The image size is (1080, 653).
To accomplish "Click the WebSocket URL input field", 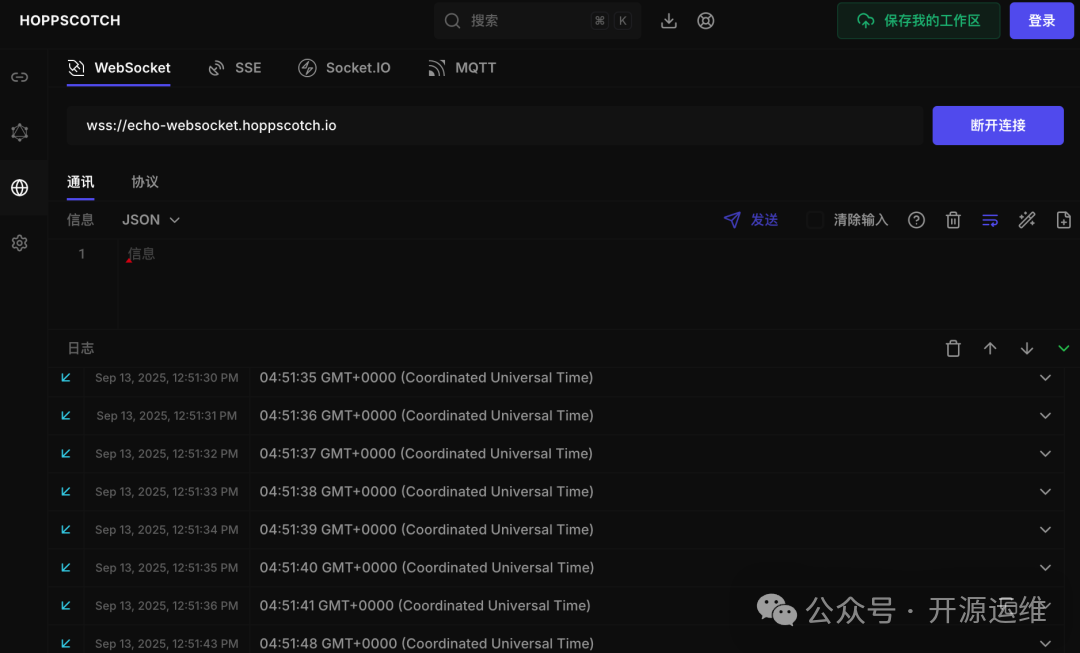I will click(x=495, y=126).
